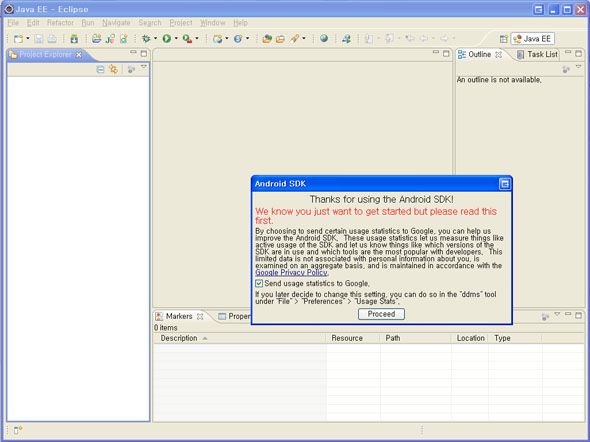Screen dimensions: 590x442
Task: Toggle Link with Editor in Project Explorer
Action: tap(113, 69)
